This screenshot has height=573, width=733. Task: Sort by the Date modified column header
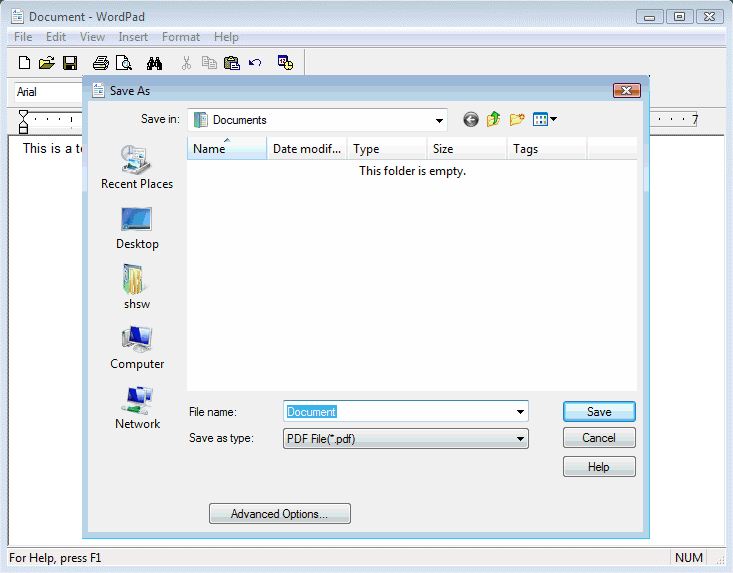coord(307,149)
